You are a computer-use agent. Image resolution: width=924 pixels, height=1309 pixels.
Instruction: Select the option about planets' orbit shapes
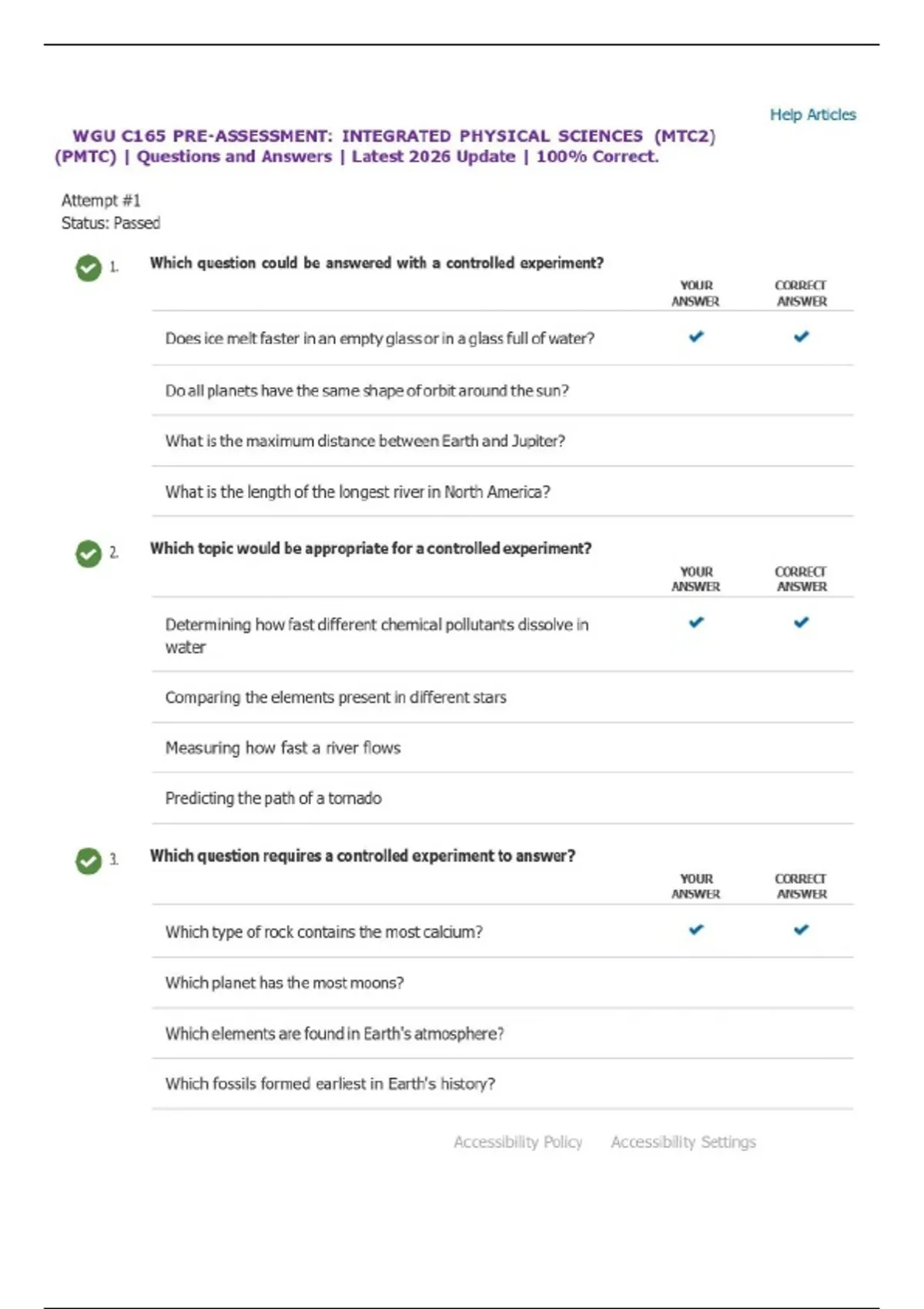pyautogui.click(x=367, y=391)
